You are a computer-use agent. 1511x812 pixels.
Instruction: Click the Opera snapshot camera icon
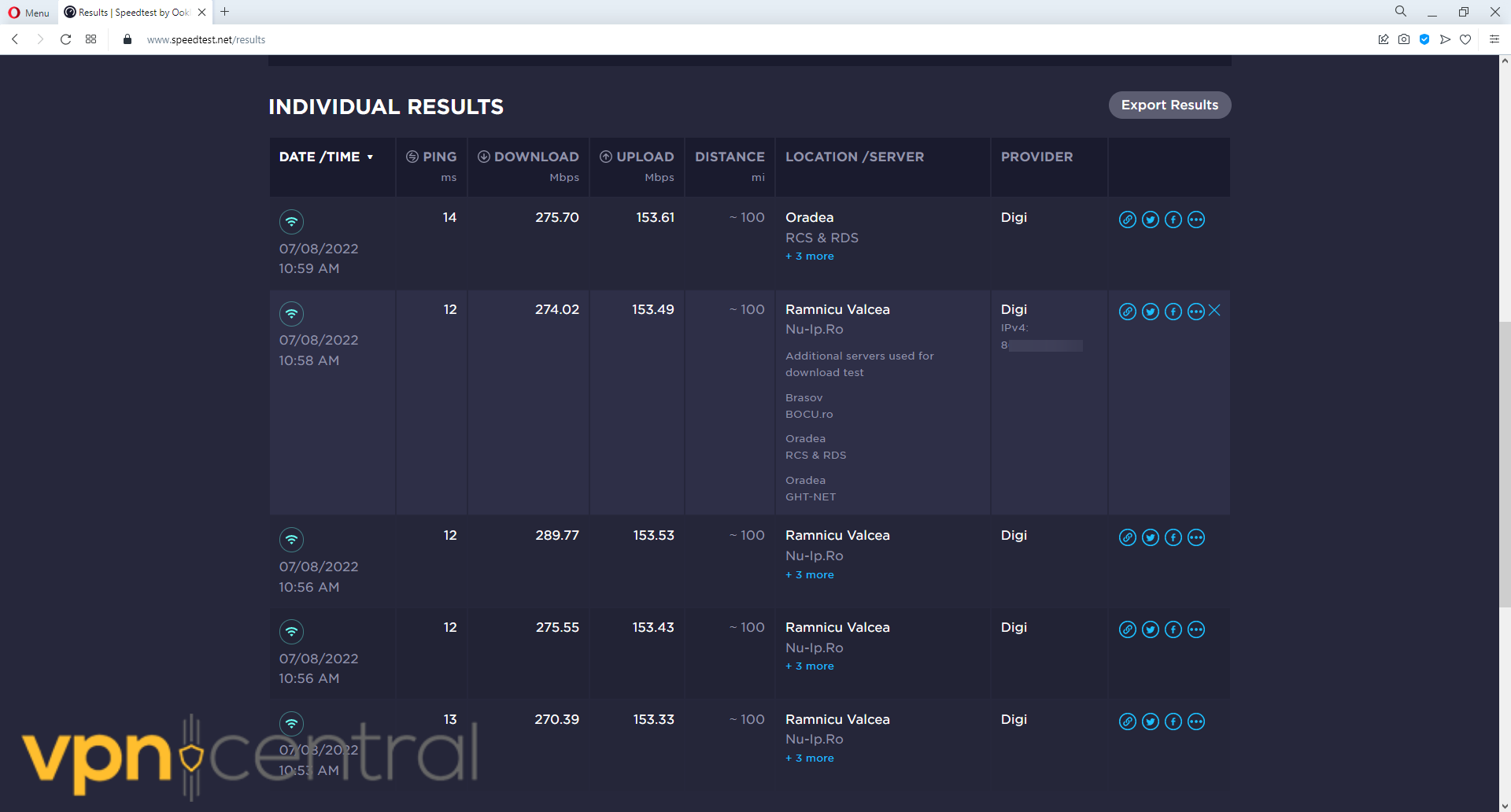tap(1403, 39)
